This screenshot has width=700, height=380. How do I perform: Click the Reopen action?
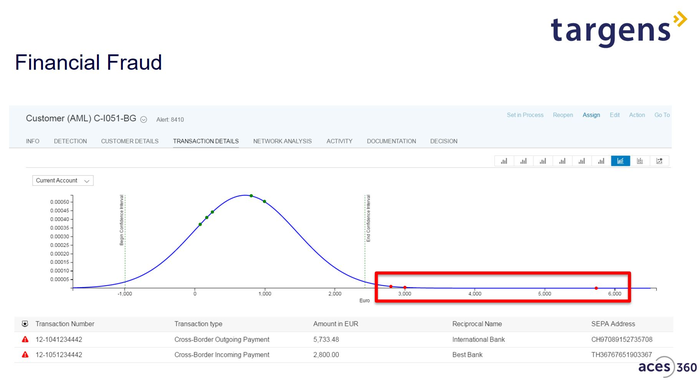(x=563, y=115)
